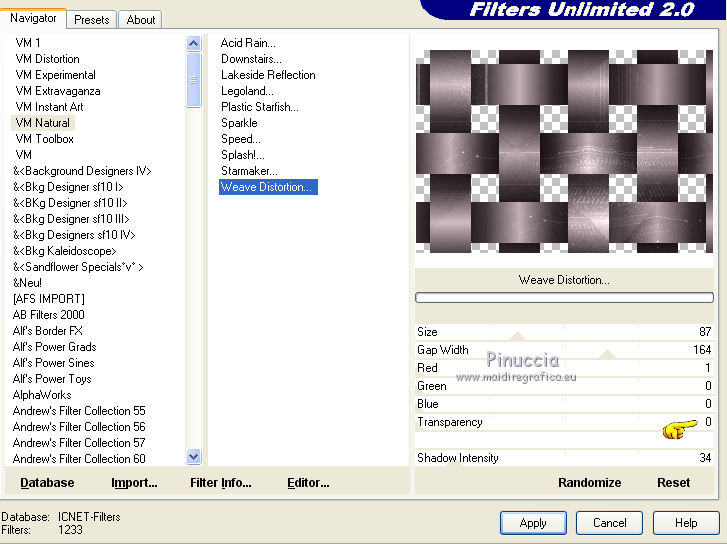
Task: Select the VM Instant Art category
Action: (49, 107)
